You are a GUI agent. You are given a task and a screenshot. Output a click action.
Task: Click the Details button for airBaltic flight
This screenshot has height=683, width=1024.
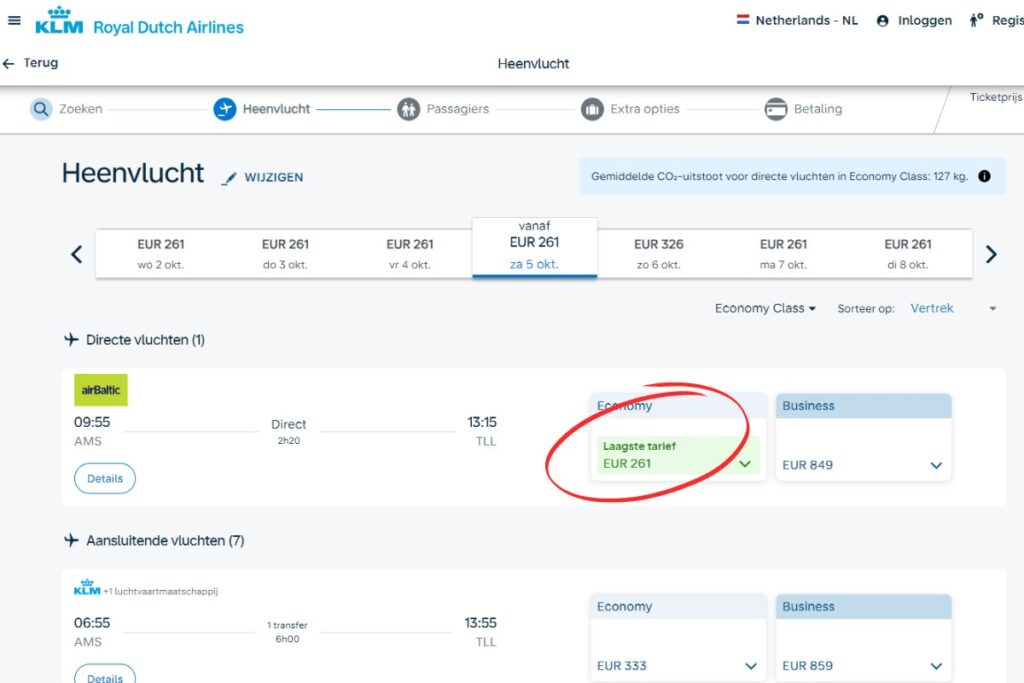pos(105,479)
